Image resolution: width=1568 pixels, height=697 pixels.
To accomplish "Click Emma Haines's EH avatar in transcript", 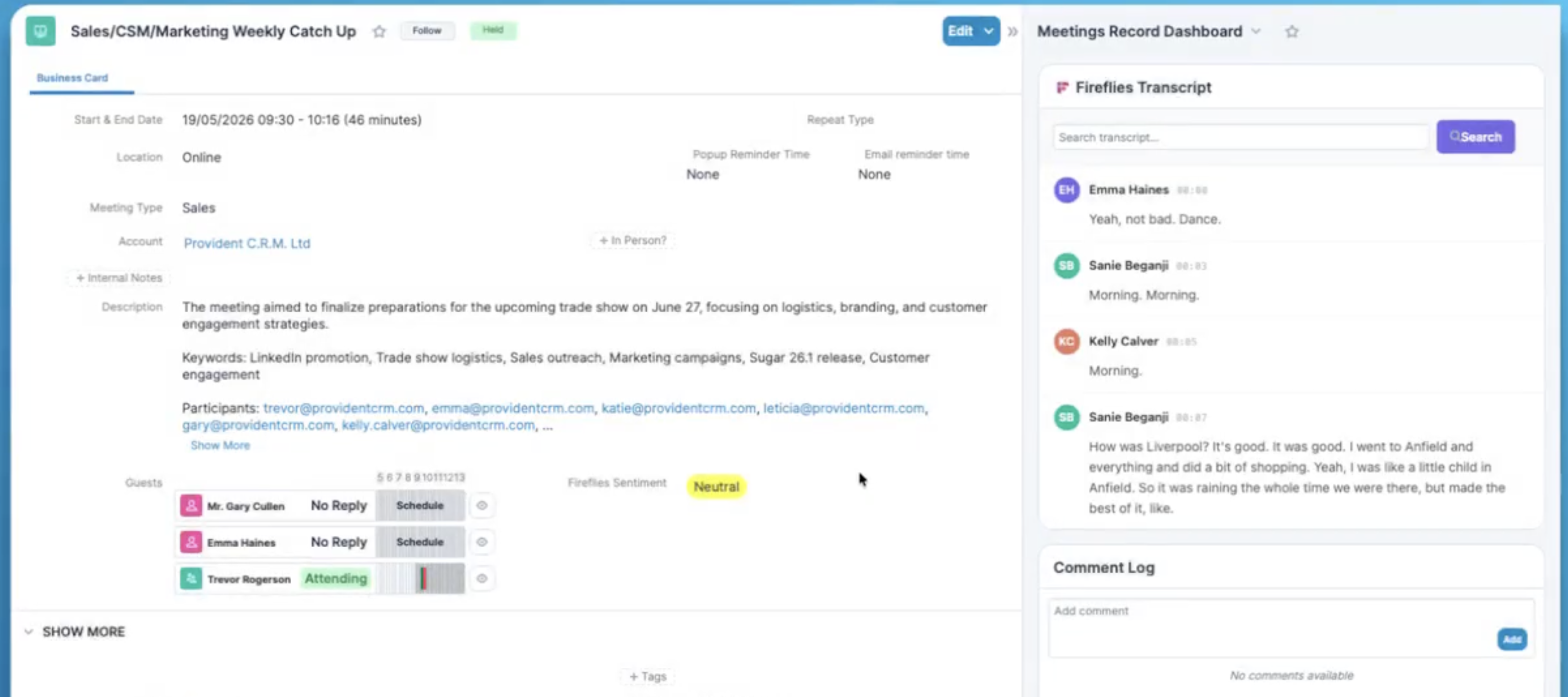I will point(1067,190).
